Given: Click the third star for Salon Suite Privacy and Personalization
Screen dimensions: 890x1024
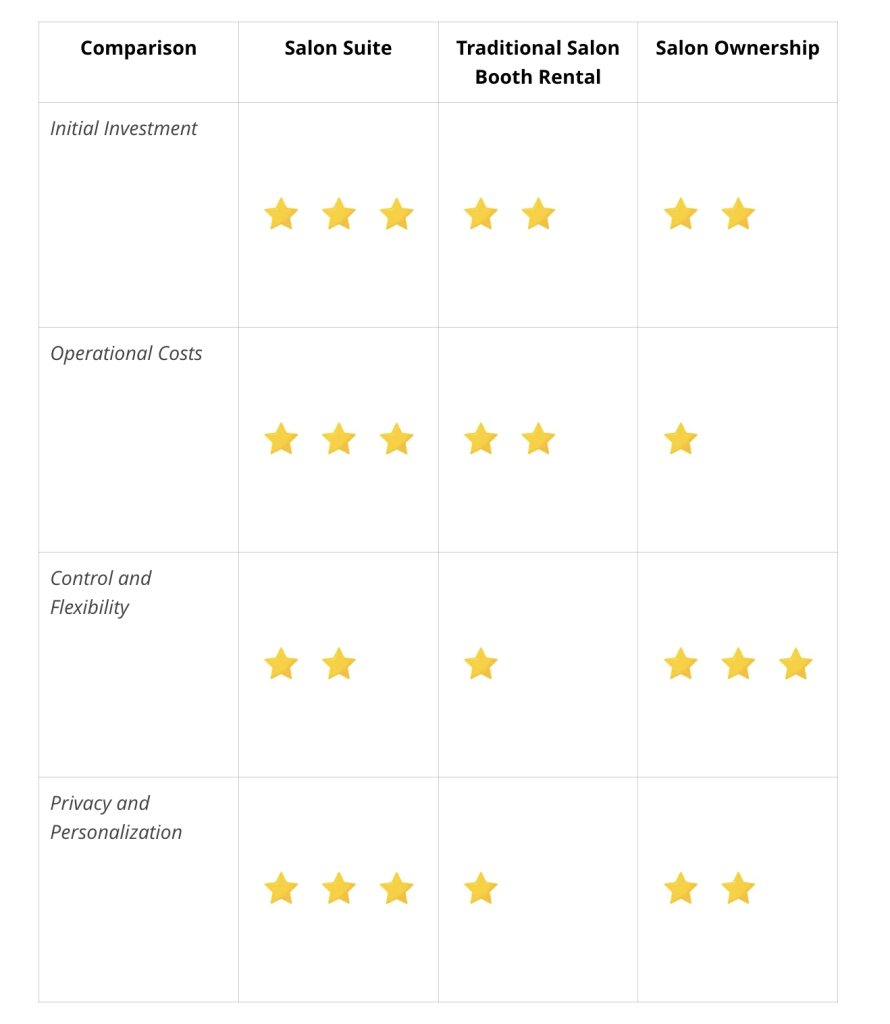Looking at the screenshot, I should click(396, 889).
